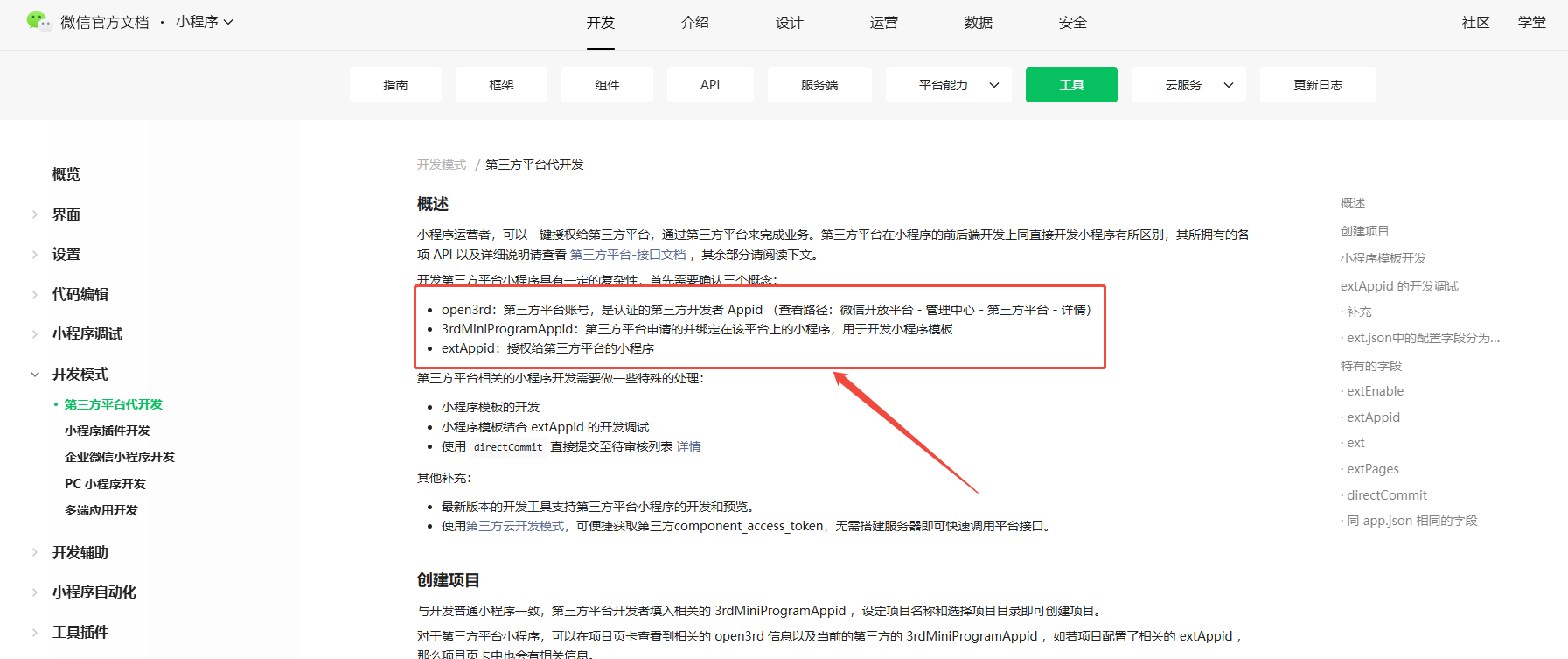Image resolution: width=1568 pixels, height=659 pixels.
Task: Click the 开发模式 breadcrumb link
Action: pos(442,165)
